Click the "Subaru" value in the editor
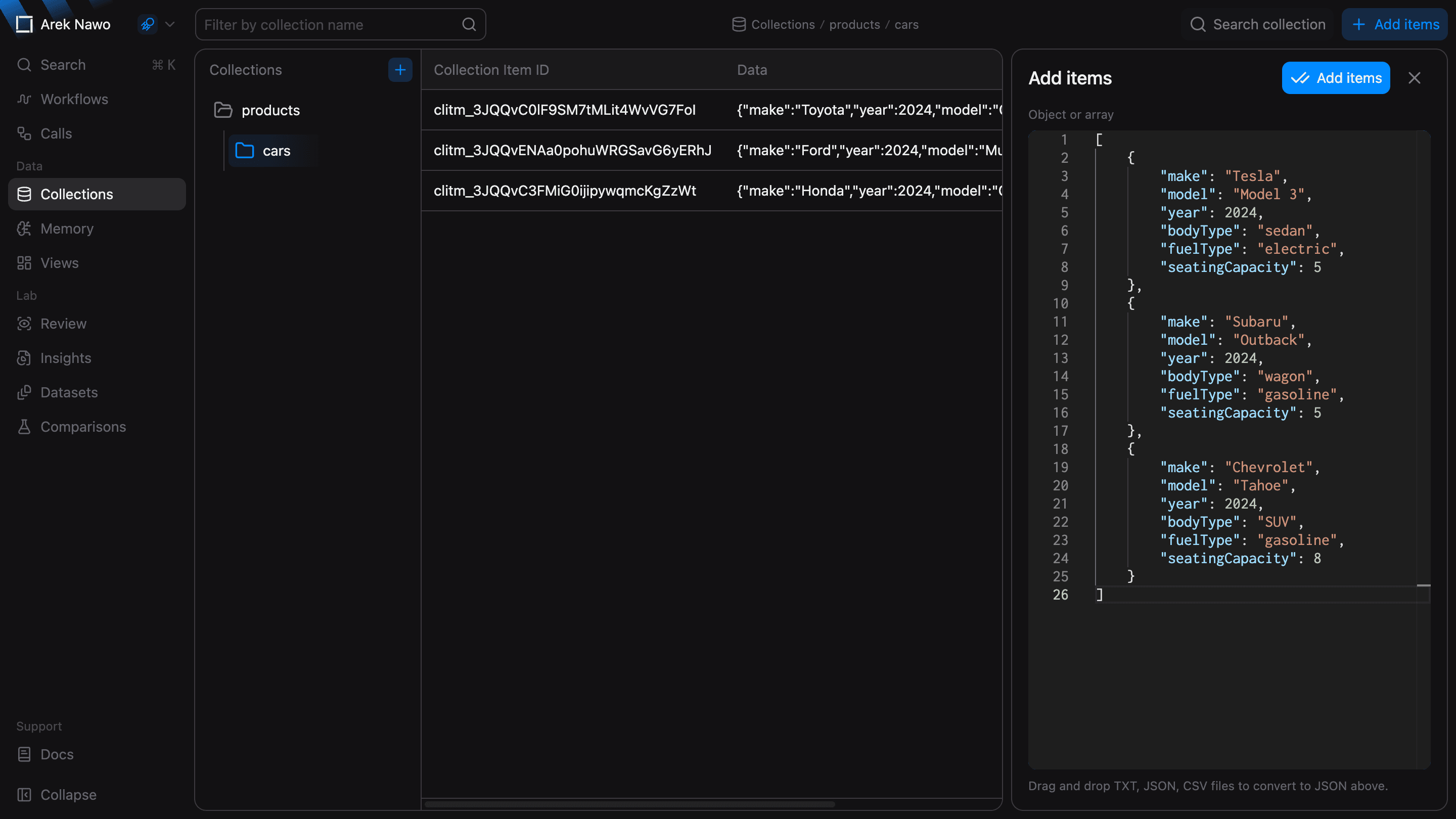Screen dimensions: 1456x819 [1256, 322]
